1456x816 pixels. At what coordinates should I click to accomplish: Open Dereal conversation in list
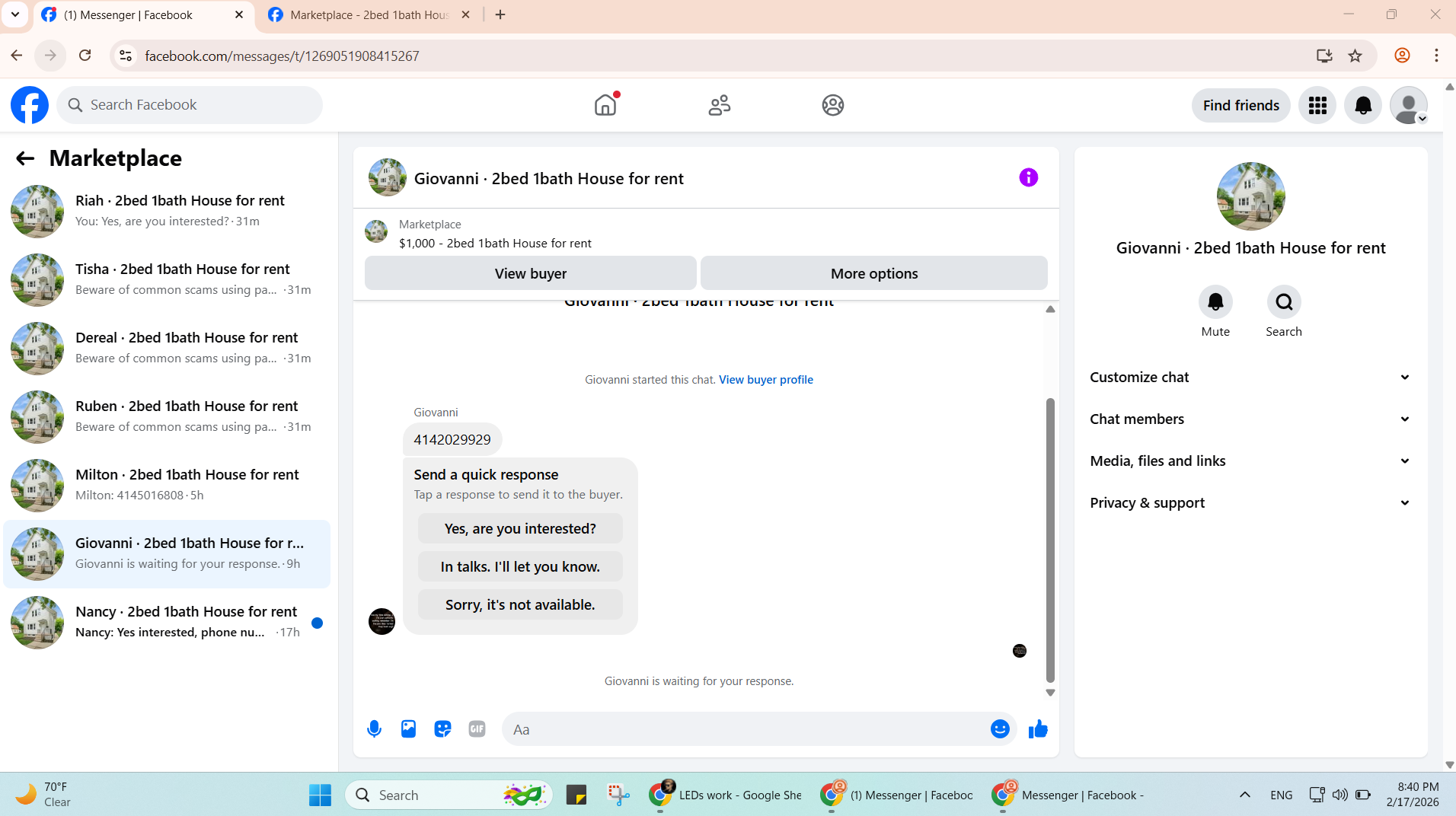pos(167,348)
